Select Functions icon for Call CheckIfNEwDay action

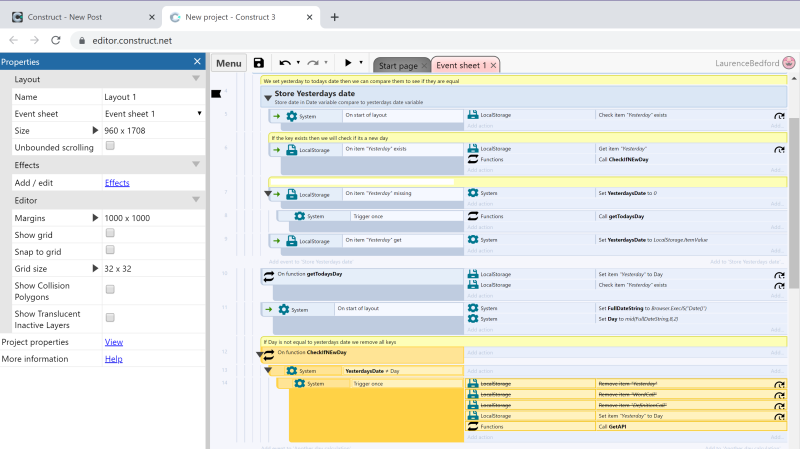pos(473,159)
